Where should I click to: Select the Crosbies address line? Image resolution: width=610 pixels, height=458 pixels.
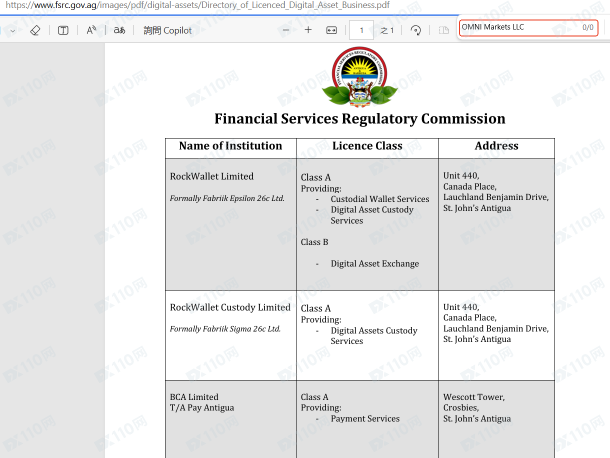(x=461, y=408)
